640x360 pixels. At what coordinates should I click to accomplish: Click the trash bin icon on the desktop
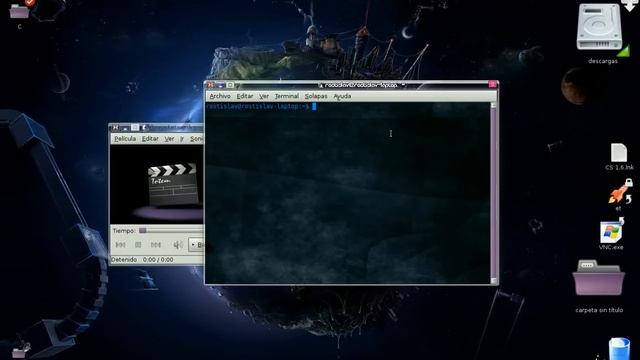pyautogui.click(x=619, y=349)
